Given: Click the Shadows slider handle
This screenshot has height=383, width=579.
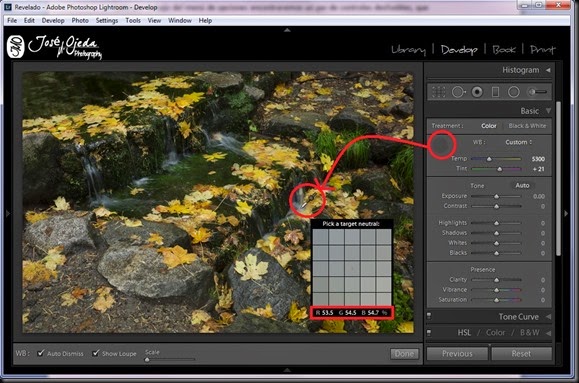Looking at the screenshot, I should tap(497, 233).
